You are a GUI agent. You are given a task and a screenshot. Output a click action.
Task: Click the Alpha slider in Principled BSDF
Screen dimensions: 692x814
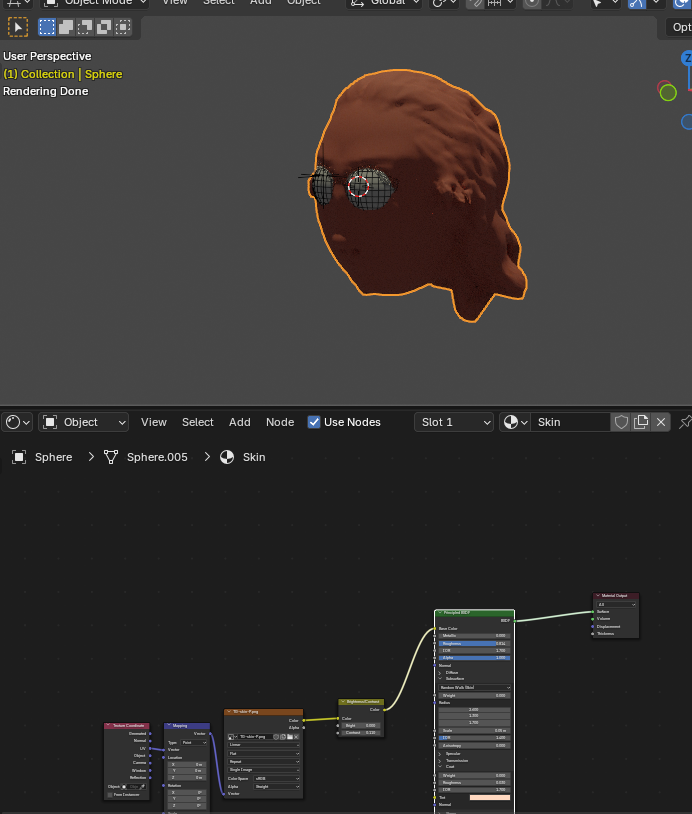(474, 658)
